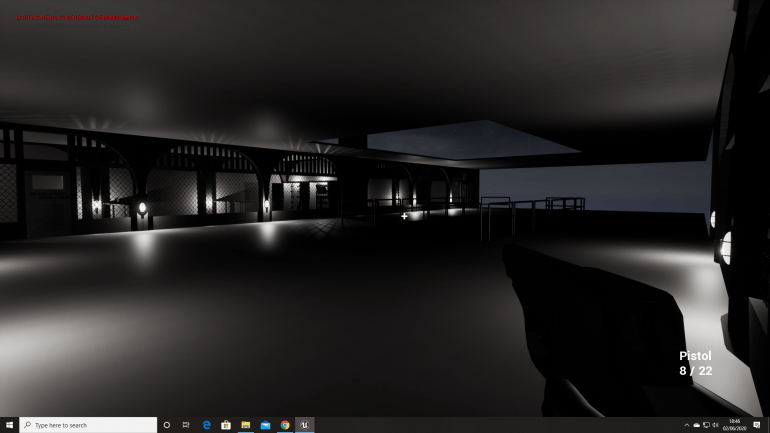This screenshot has height=433, width=770.
Task: Open the Windows Start menu
Action: pyautogui.click(x=9, y=425)
